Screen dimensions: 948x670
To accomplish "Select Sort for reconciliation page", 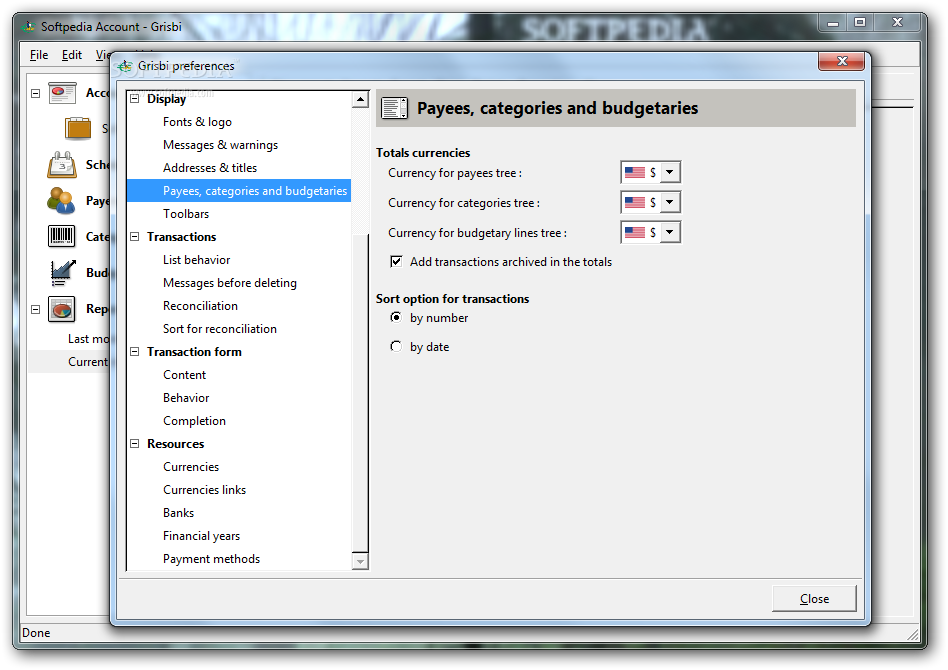I will pos(219,328).
